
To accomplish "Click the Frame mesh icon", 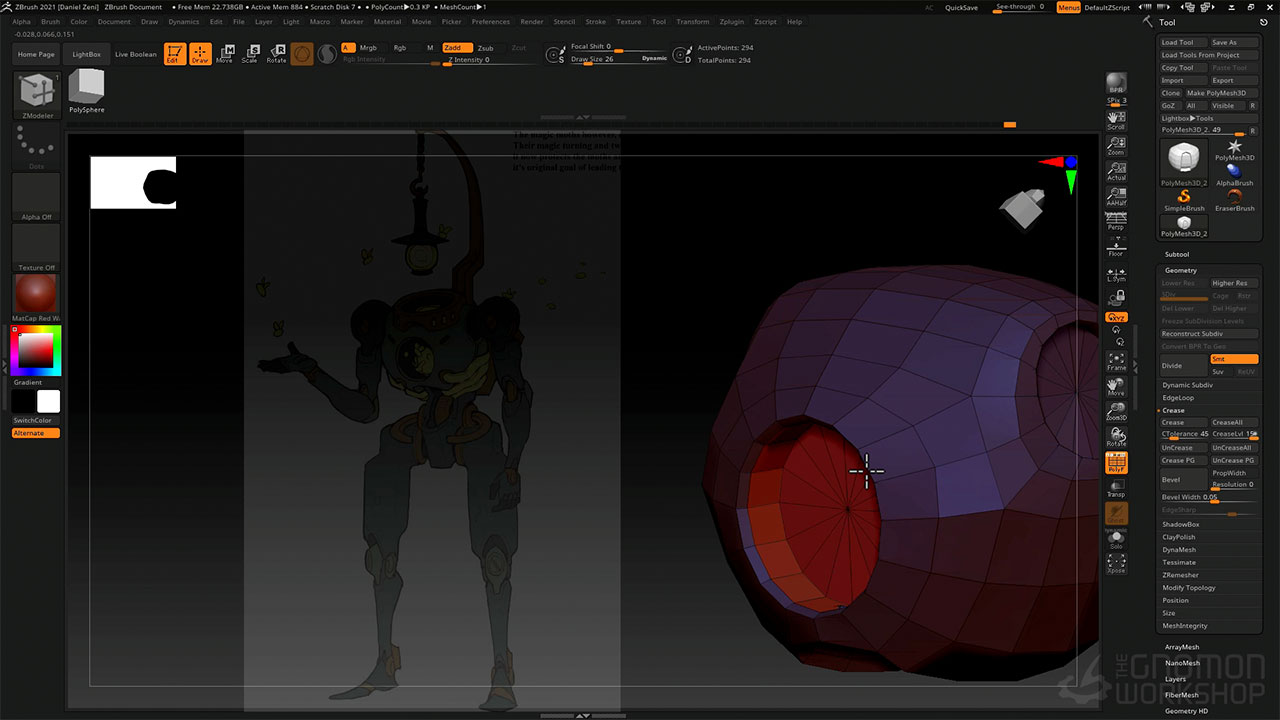I will (x=1116, y=361).
